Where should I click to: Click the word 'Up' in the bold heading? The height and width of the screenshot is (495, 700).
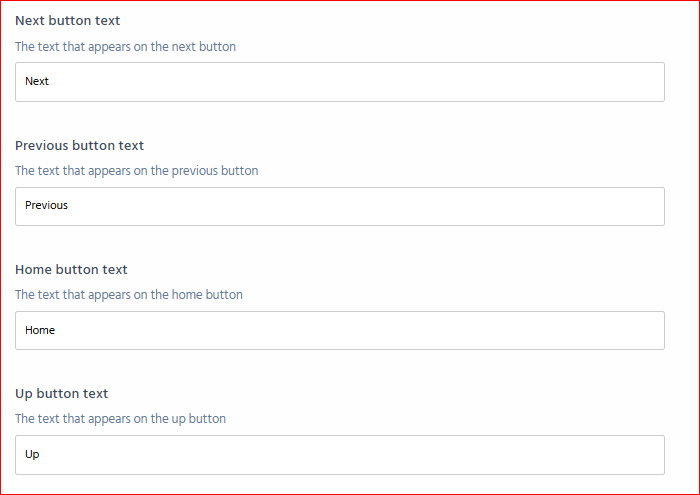(24, 394)
